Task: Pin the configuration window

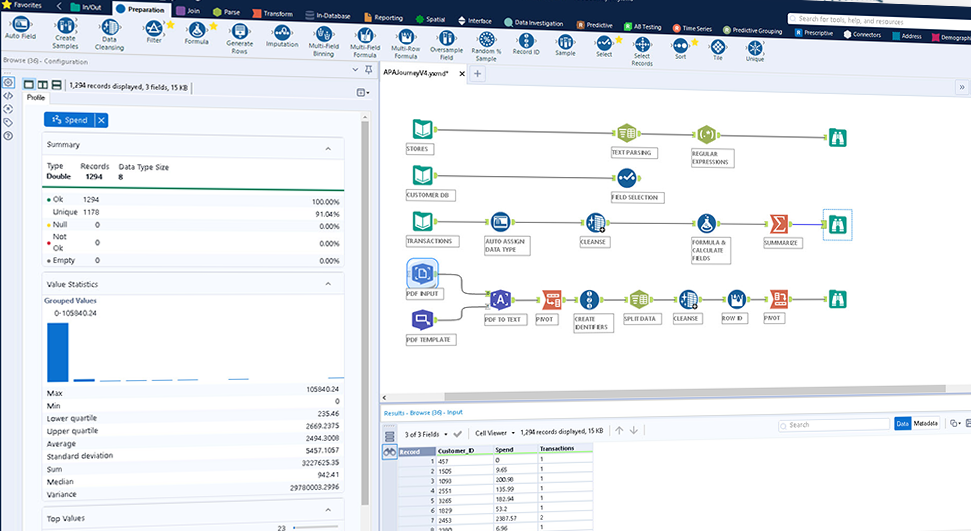Action: coord(369,69)
